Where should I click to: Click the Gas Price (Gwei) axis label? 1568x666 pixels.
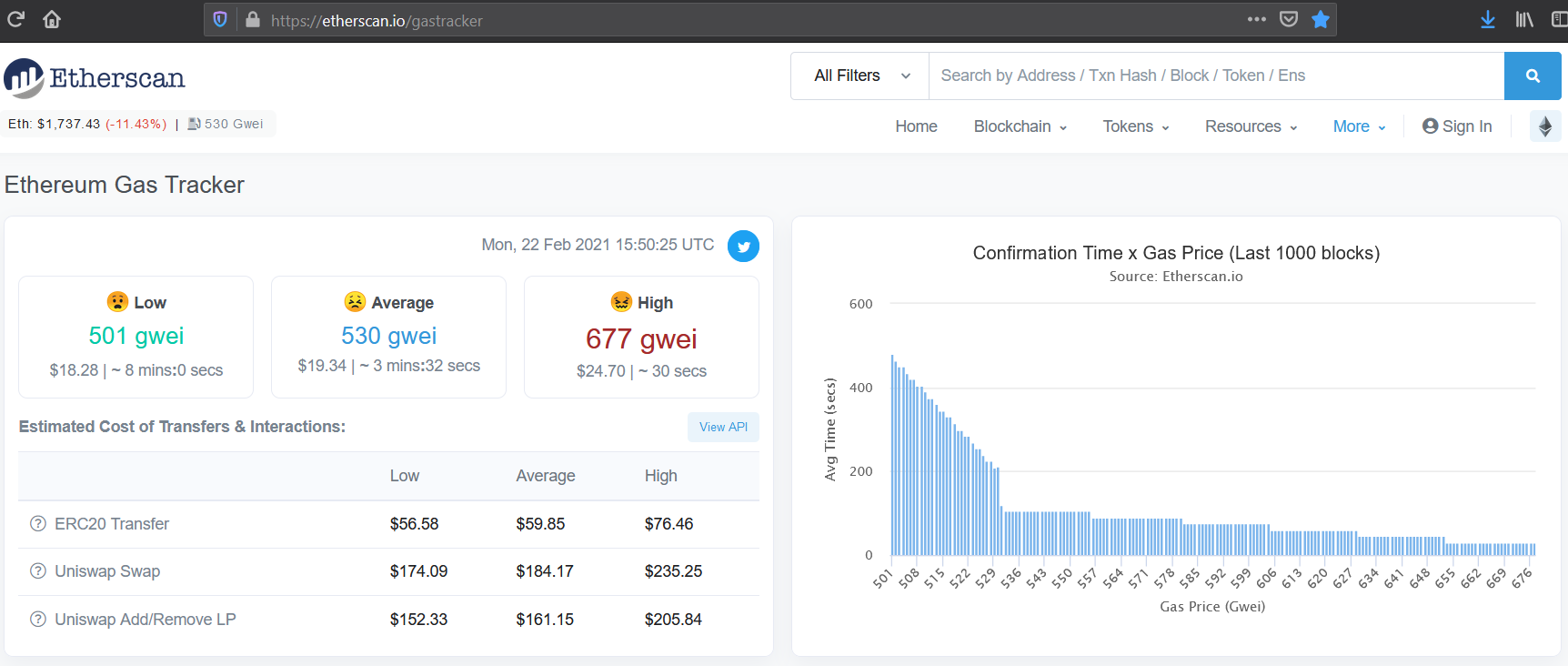click(x=1212, y=607)
